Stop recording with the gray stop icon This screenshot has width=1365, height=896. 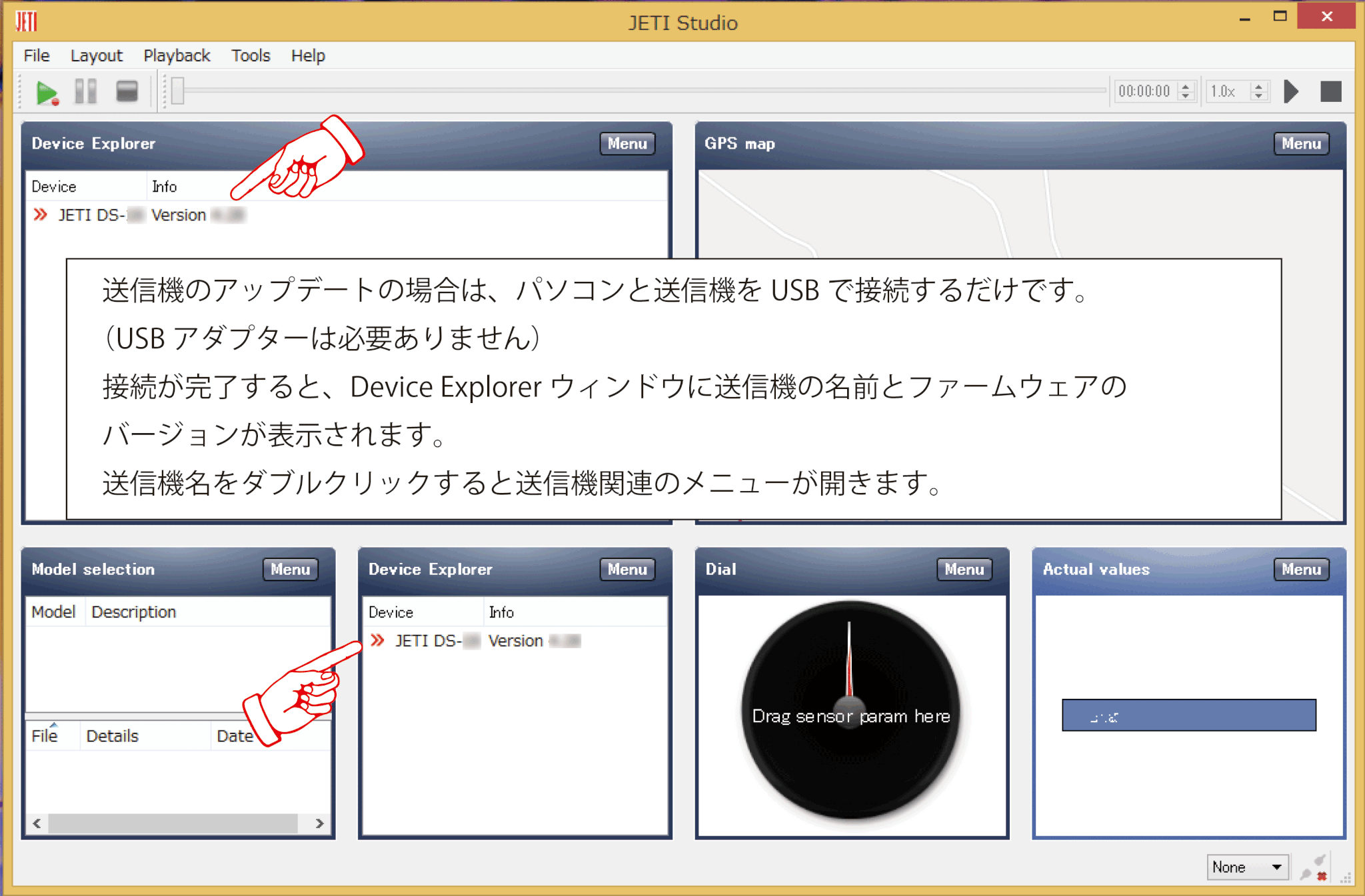click(127, 91)
